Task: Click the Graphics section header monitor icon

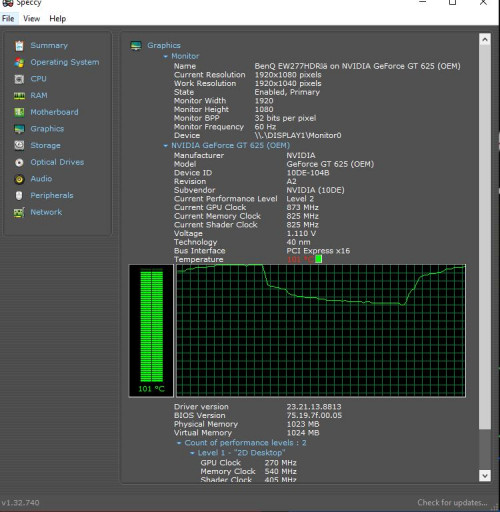Action: [x=136, y=45]
